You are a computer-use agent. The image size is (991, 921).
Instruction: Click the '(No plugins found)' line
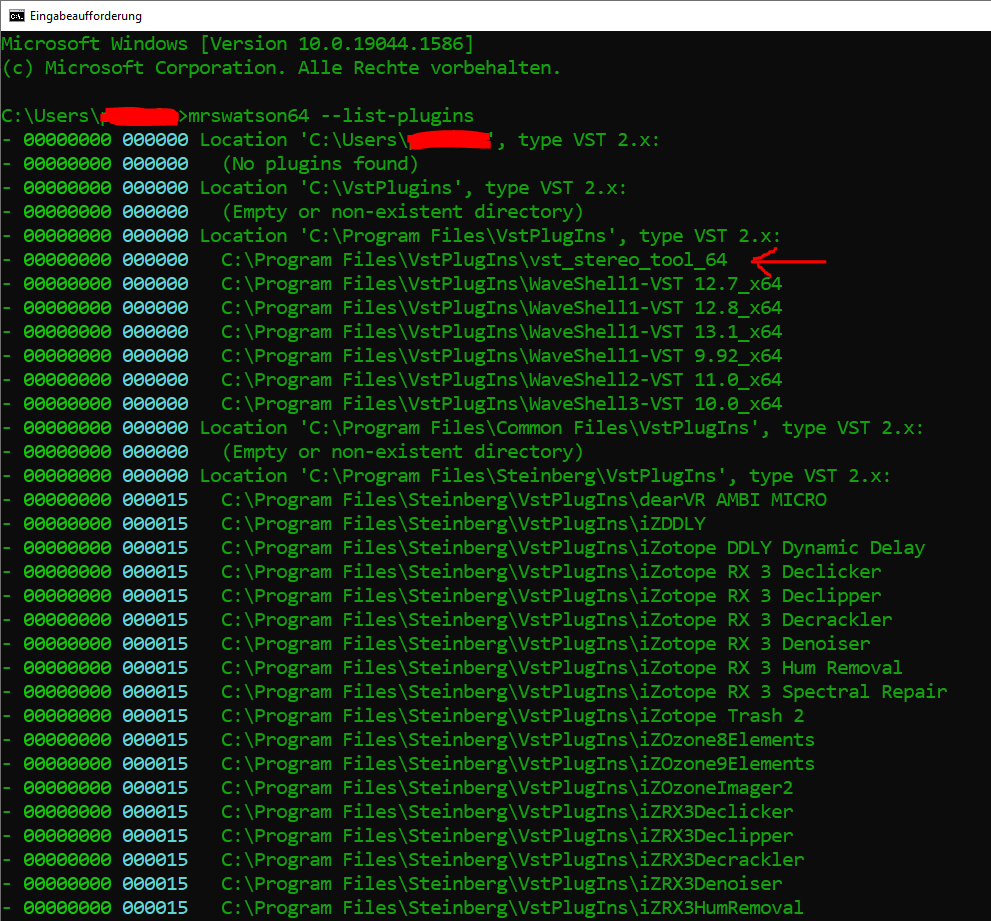320,164
